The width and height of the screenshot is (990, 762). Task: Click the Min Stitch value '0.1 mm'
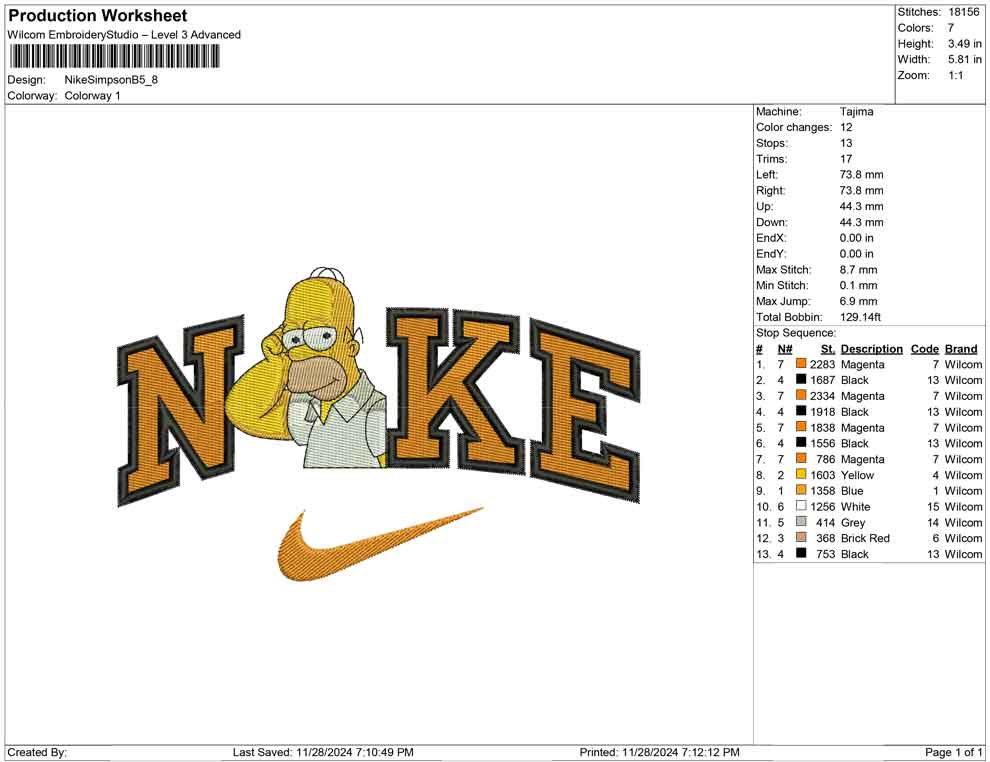coord(859,285)
